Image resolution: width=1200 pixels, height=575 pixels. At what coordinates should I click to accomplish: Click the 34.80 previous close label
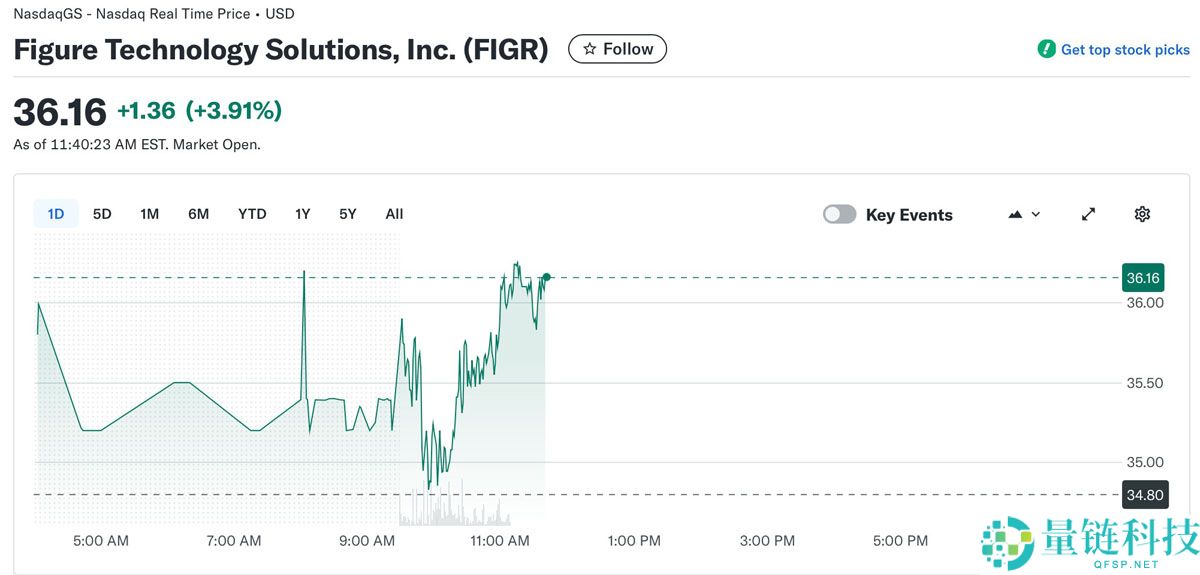1142,494
